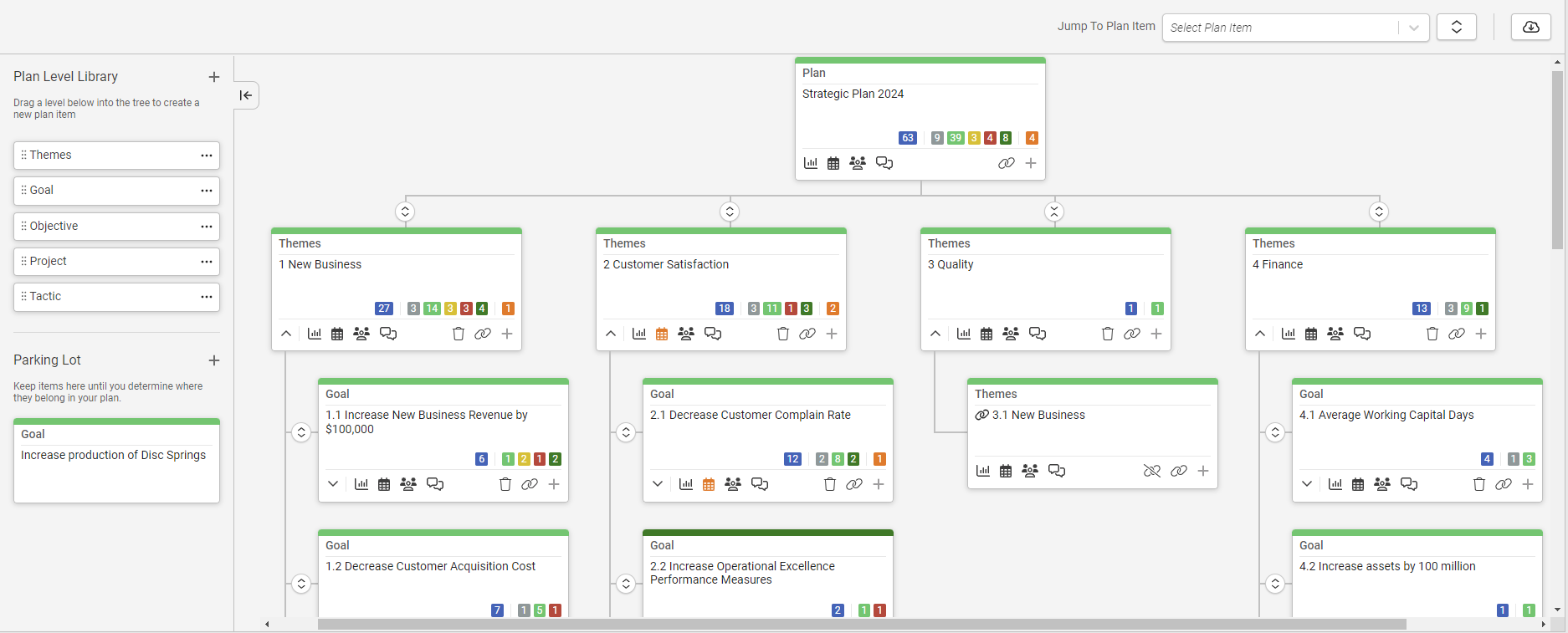Delete the 1 New Business theme
This screenshot has height=633, width=1568.
pos(459,334)
